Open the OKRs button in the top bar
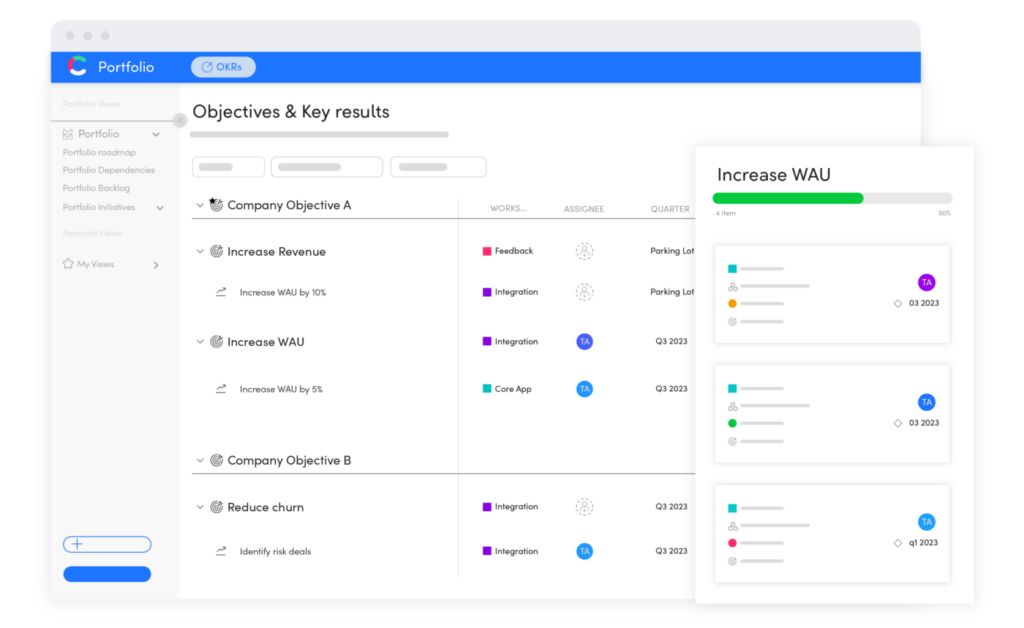 click(x=222, y=66)
